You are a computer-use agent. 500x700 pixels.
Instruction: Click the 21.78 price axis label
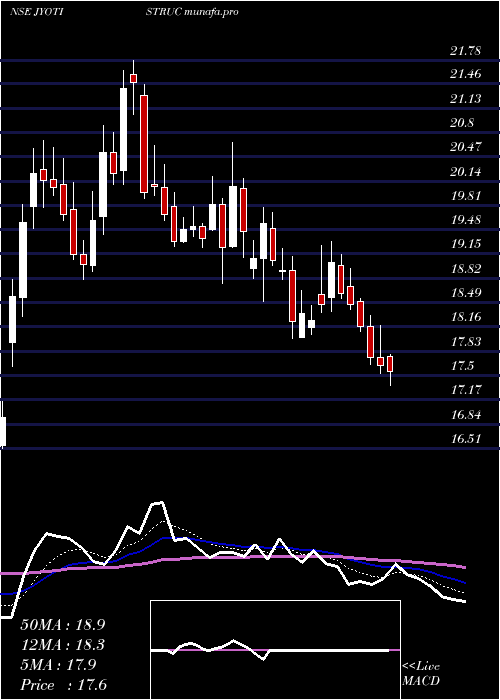(x=466, y=51)
